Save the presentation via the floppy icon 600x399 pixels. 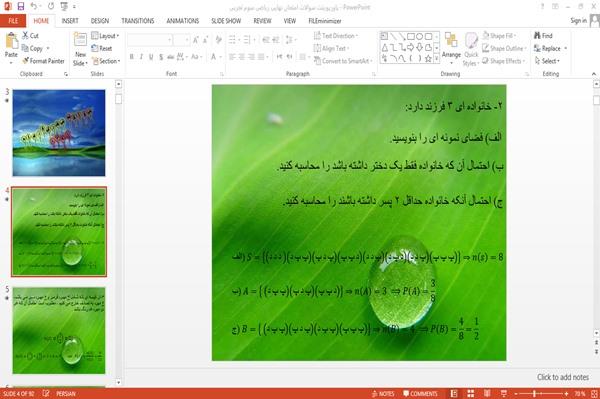click(x=21, y=6)
